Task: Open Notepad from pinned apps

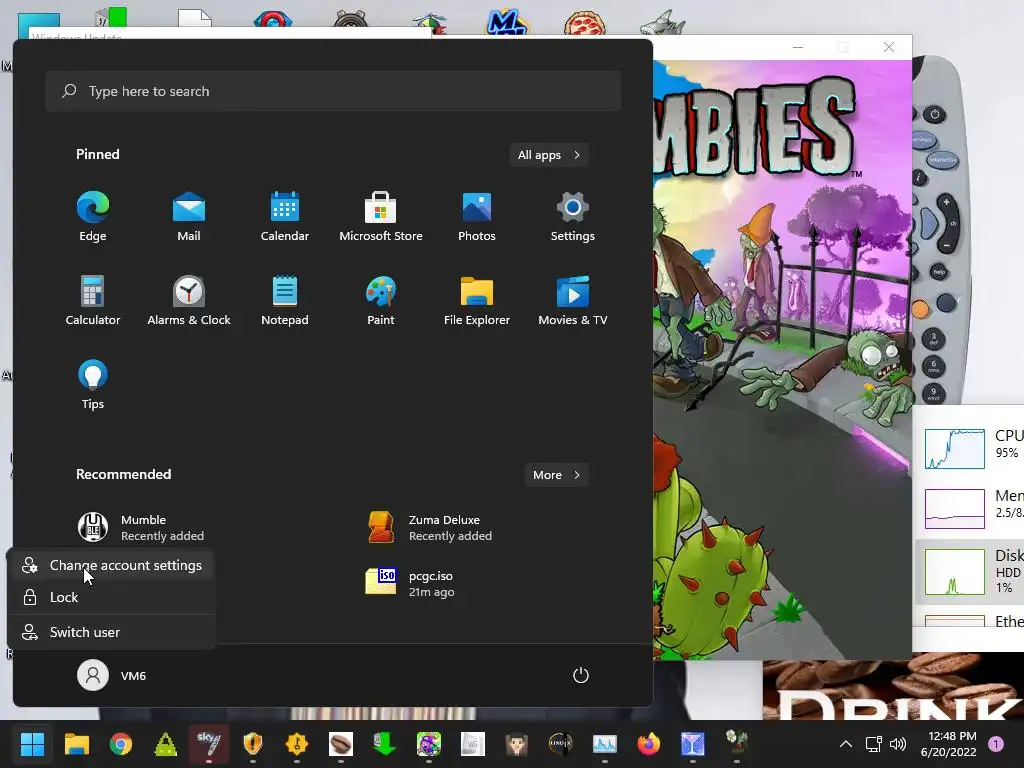Action: 285,301
